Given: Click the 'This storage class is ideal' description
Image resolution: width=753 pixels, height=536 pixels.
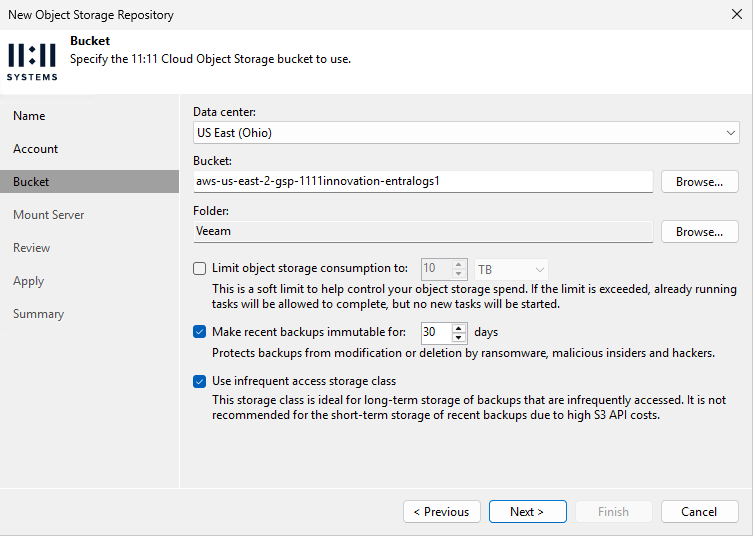Looking at the screenshot, I should coord(469,407).
